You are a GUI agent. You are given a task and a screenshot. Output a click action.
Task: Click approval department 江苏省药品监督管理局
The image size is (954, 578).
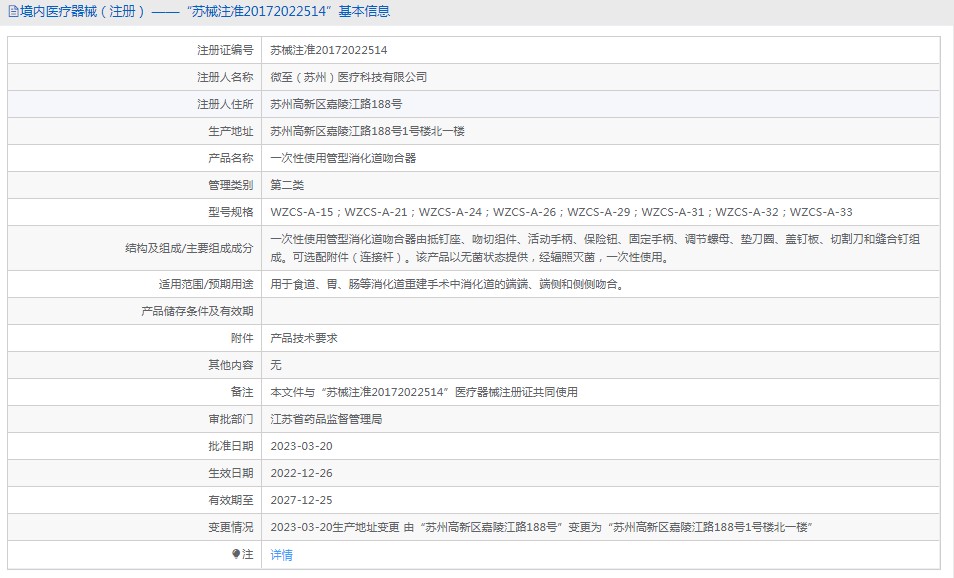pyautogui.click(x=326, y=419)
